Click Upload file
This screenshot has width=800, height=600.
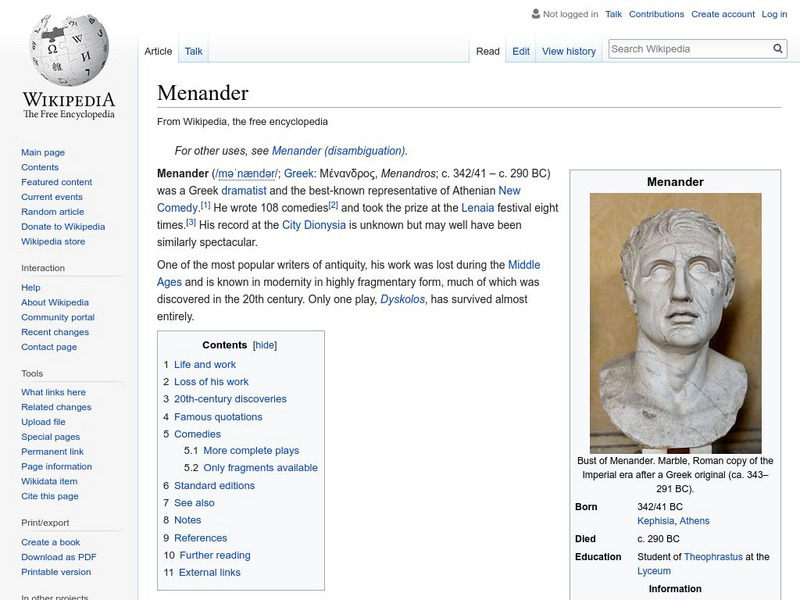[43, 422]
